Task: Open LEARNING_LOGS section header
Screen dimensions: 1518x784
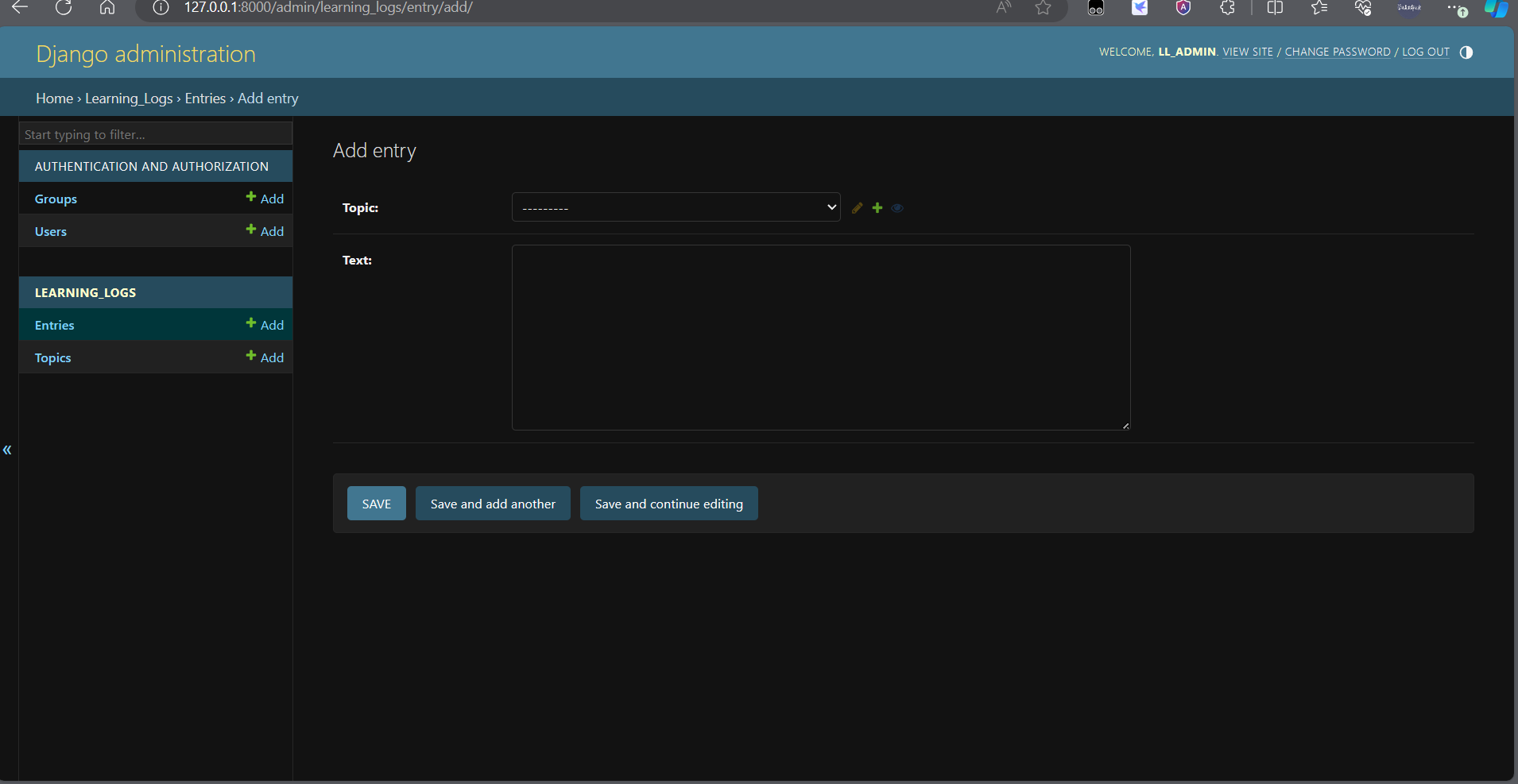Action: (x=85, y=292)
